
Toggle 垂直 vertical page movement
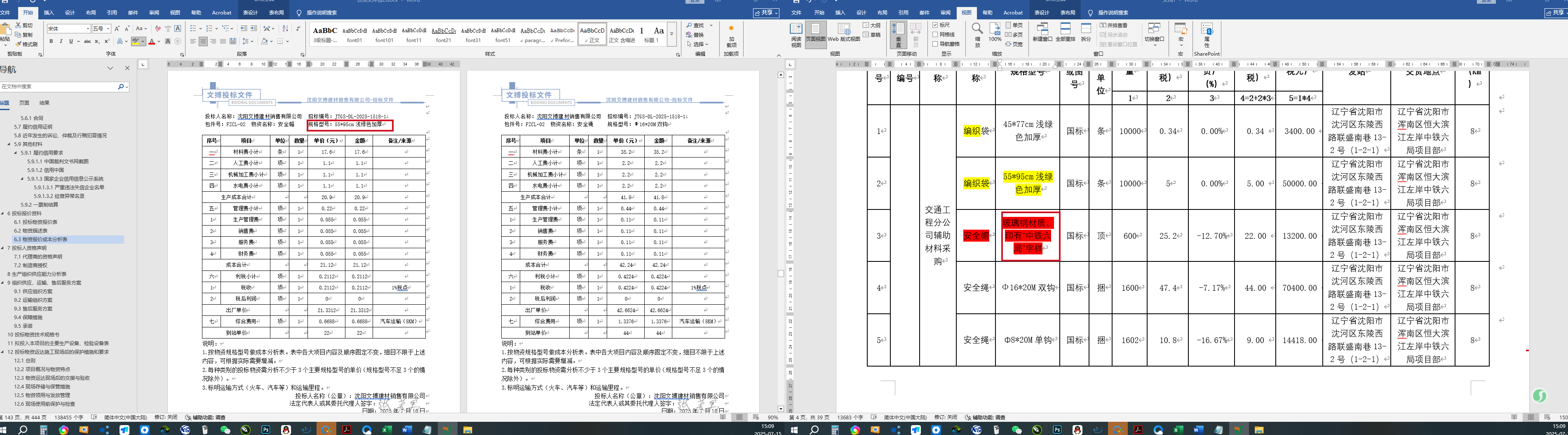pyautogui.click(x=898, y=35)
